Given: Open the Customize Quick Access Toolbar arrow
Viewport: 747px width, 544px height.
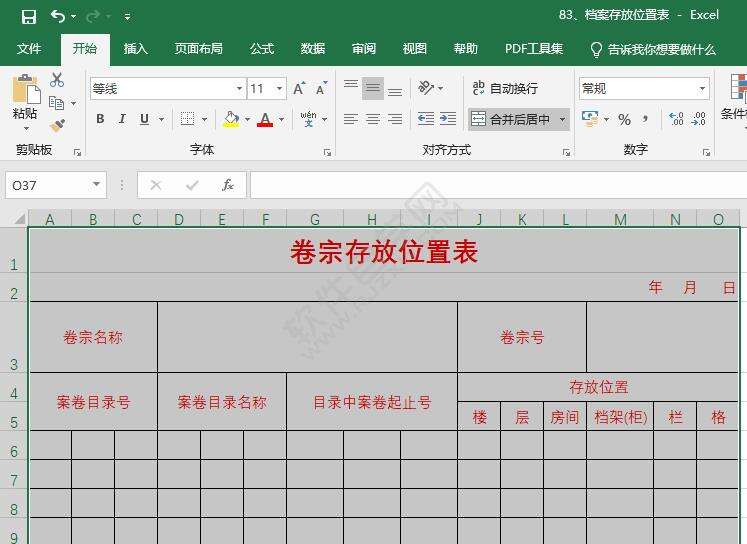Looking at the screenshot, I should point(127,17).
